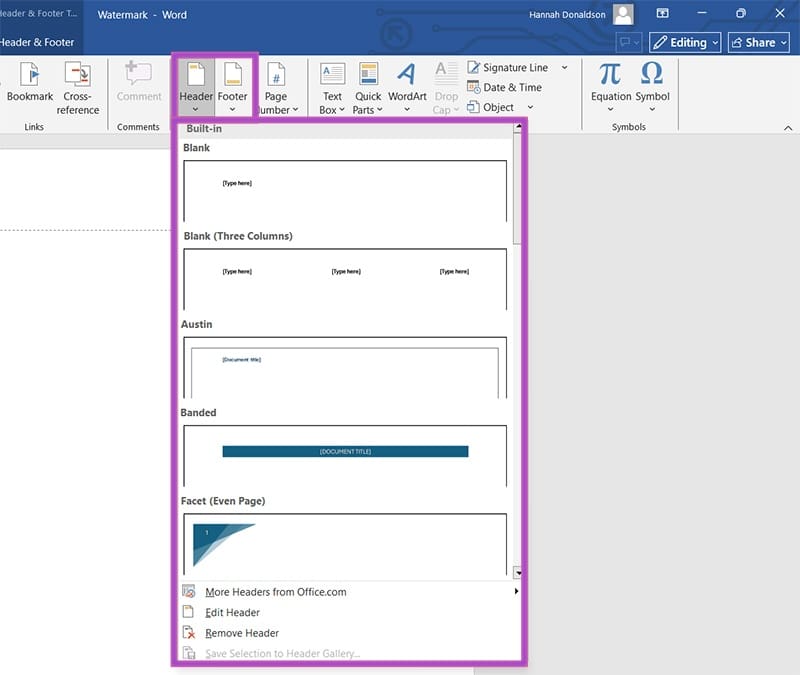The width and height of the screenshot is (800, 675).
Task: Choose the Banded header style
Action: (345, 451)
